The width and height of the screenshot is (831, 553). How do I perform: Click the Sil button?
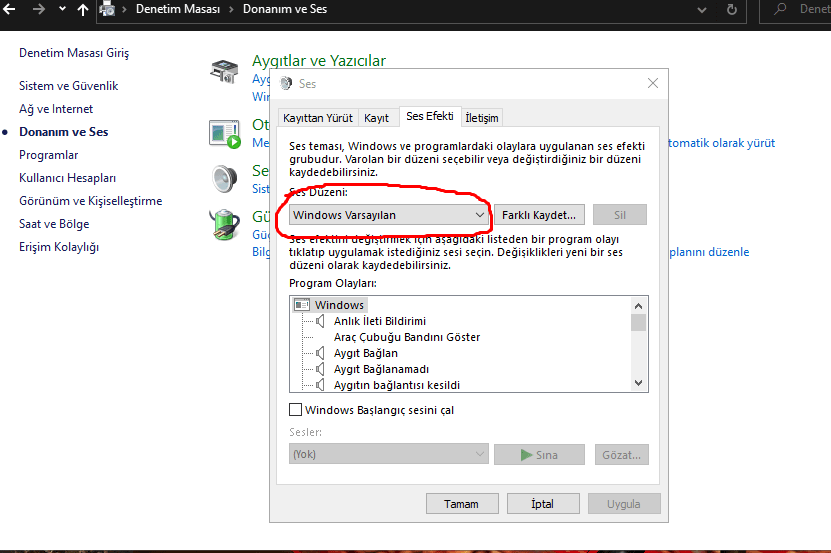620,215
